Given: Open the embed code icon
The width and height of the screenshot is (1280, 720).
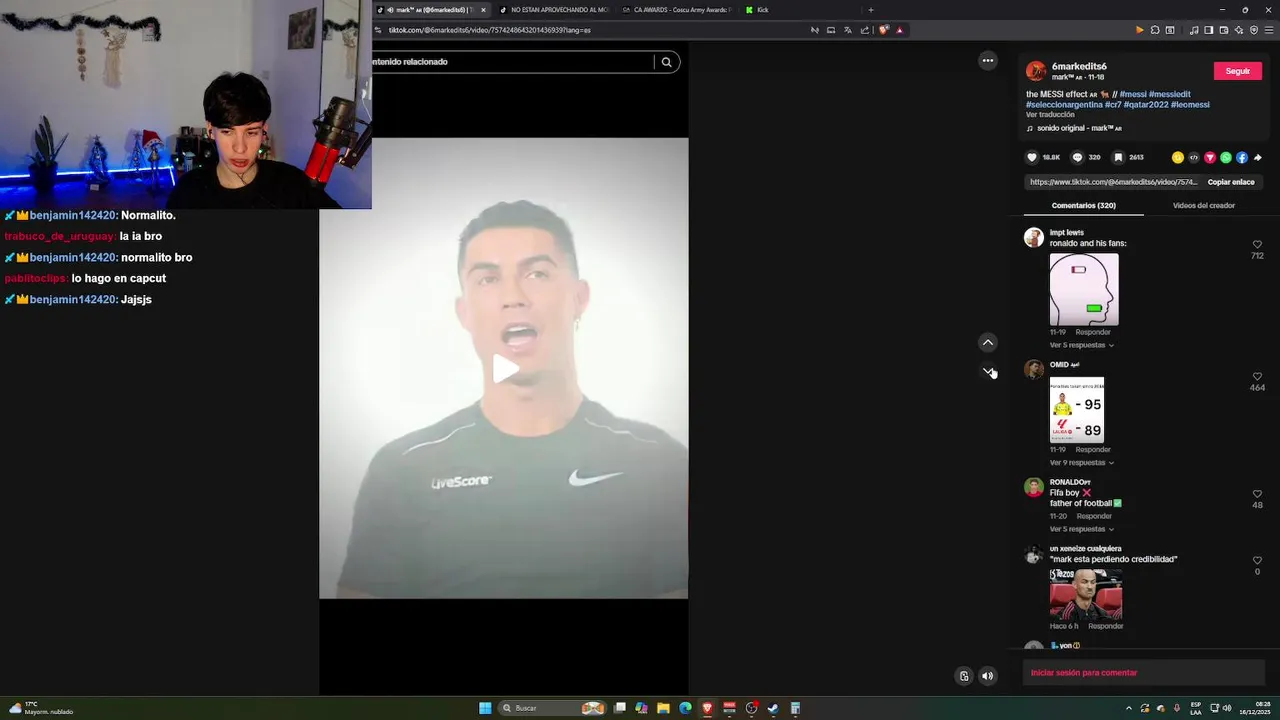Looking at the screenshot, I should [x=1194, y=158].
